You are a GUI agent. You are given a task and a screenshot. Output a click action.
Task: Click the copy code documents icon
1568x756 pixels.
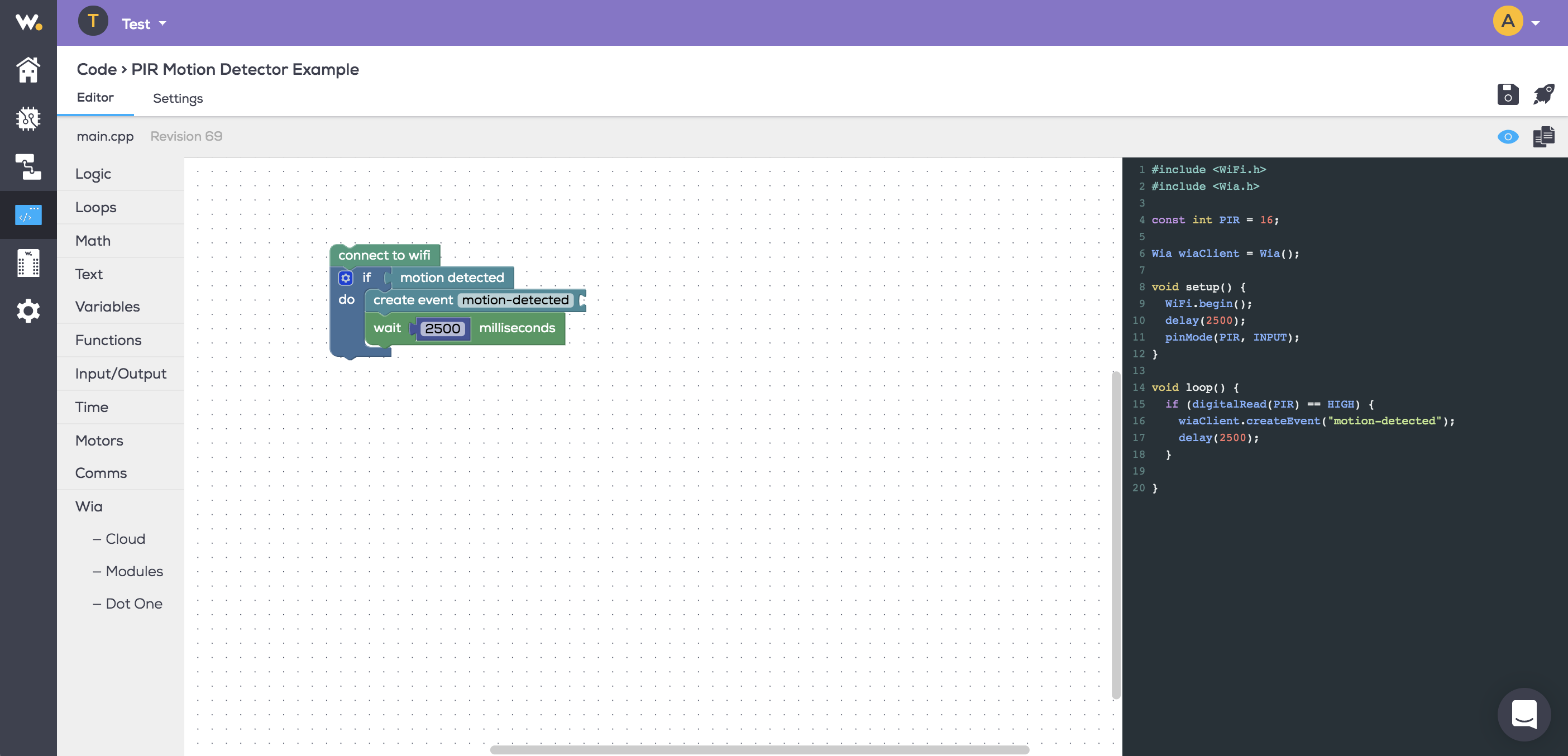pyautogui.click(x=1543, y=136)
